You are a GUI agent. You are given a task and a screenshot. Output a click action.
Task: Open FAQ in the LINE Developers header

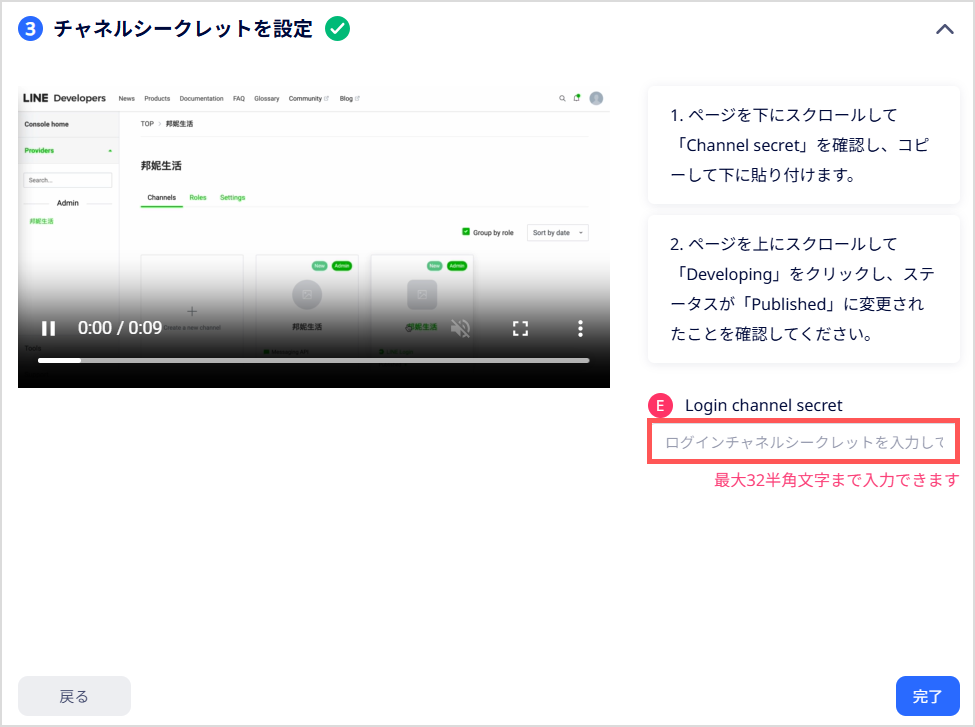click(x=239, y=98)
